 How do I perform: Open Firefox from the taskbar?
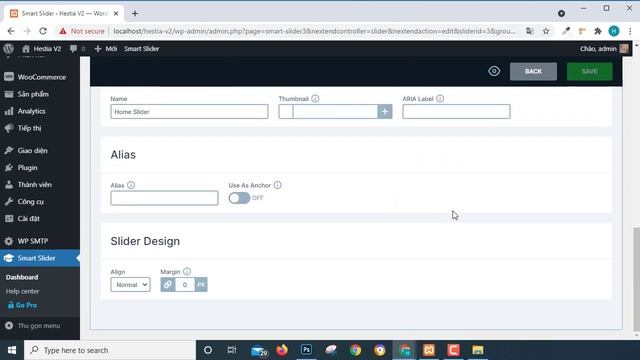(282, 350)
